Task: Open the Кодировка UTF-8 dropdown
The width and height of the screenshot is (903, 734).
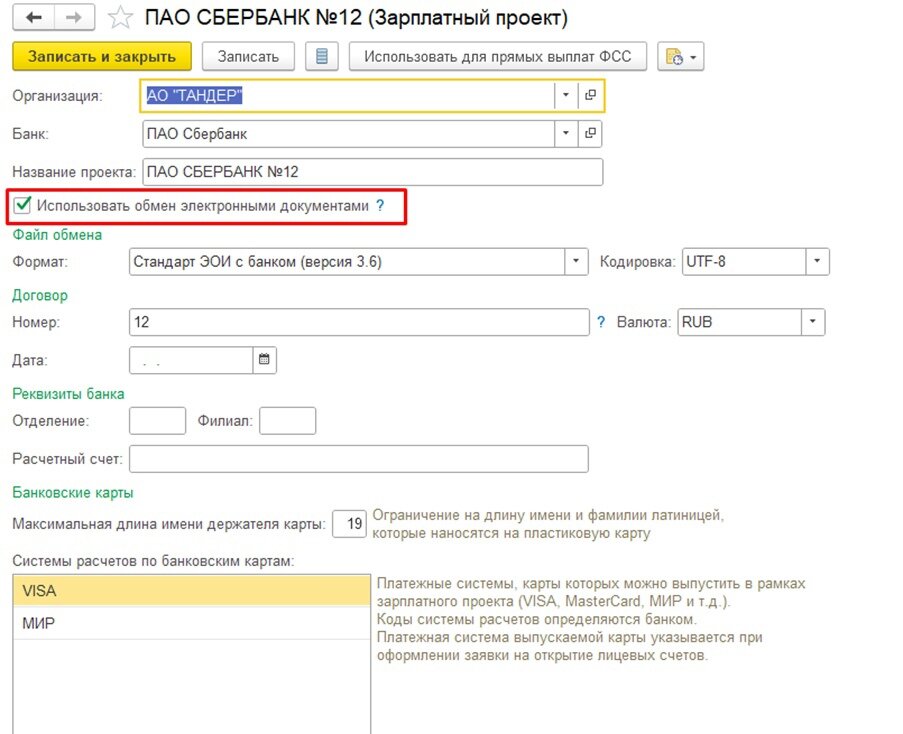Action: pyautogui.click(x=817, y=261)
